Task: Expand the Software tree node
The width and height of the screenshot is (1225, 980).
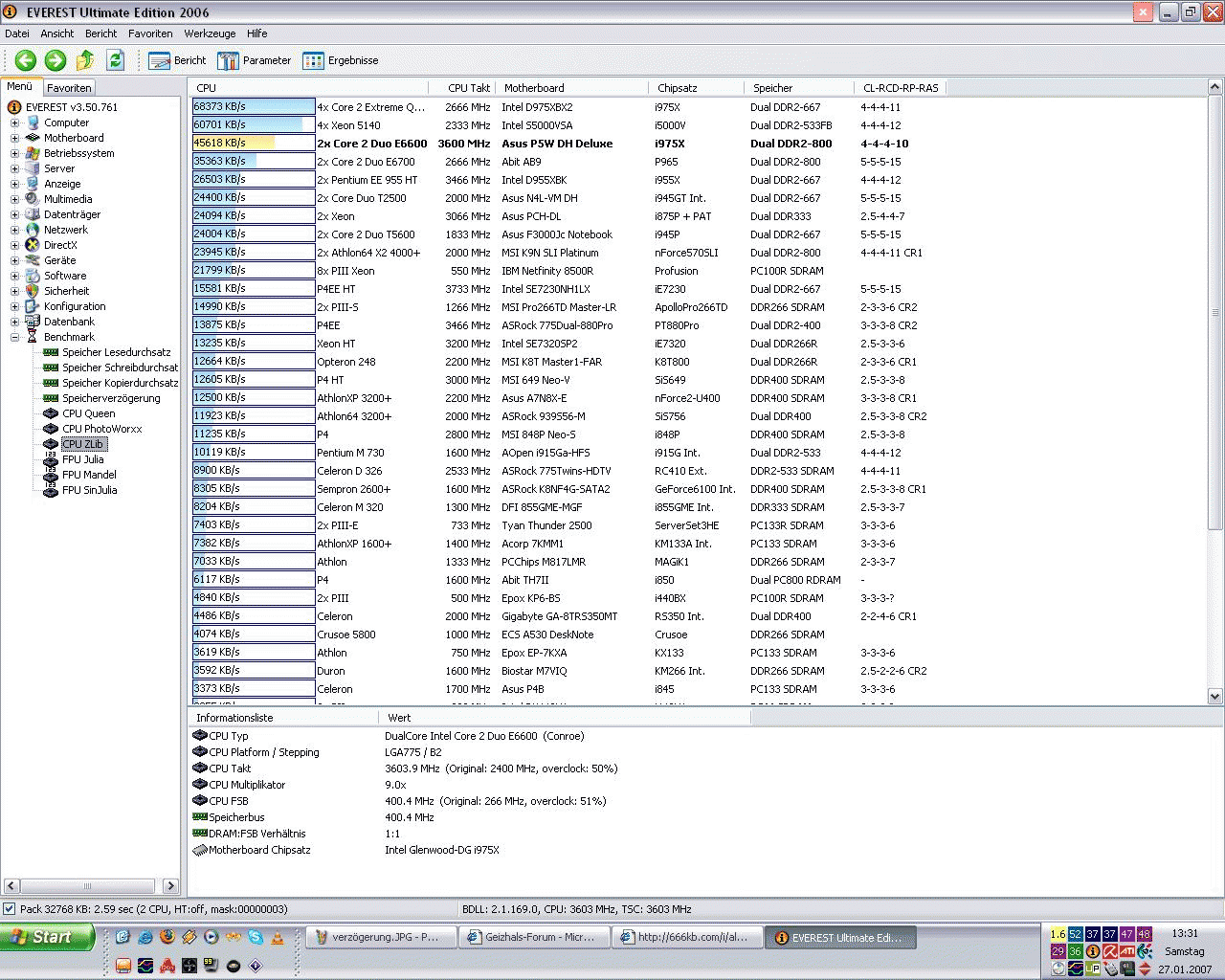Action: click(14, 276)
